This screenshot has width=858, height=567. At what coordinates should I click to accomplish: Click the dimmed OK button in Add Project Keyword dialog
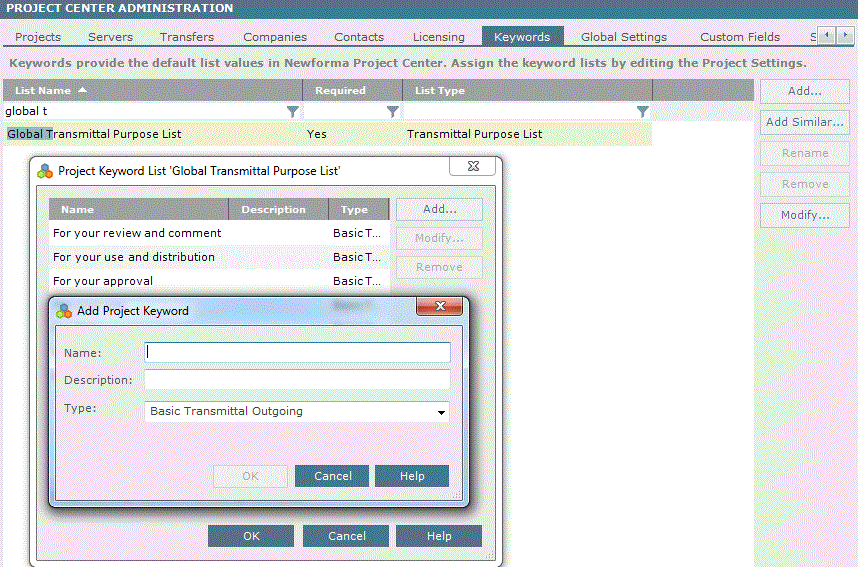tap(250, 476)
